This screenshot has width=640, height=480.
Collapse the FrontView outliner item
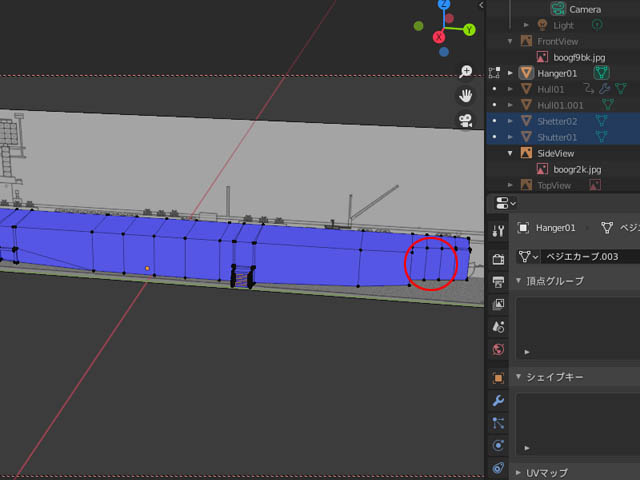(510, 41)
